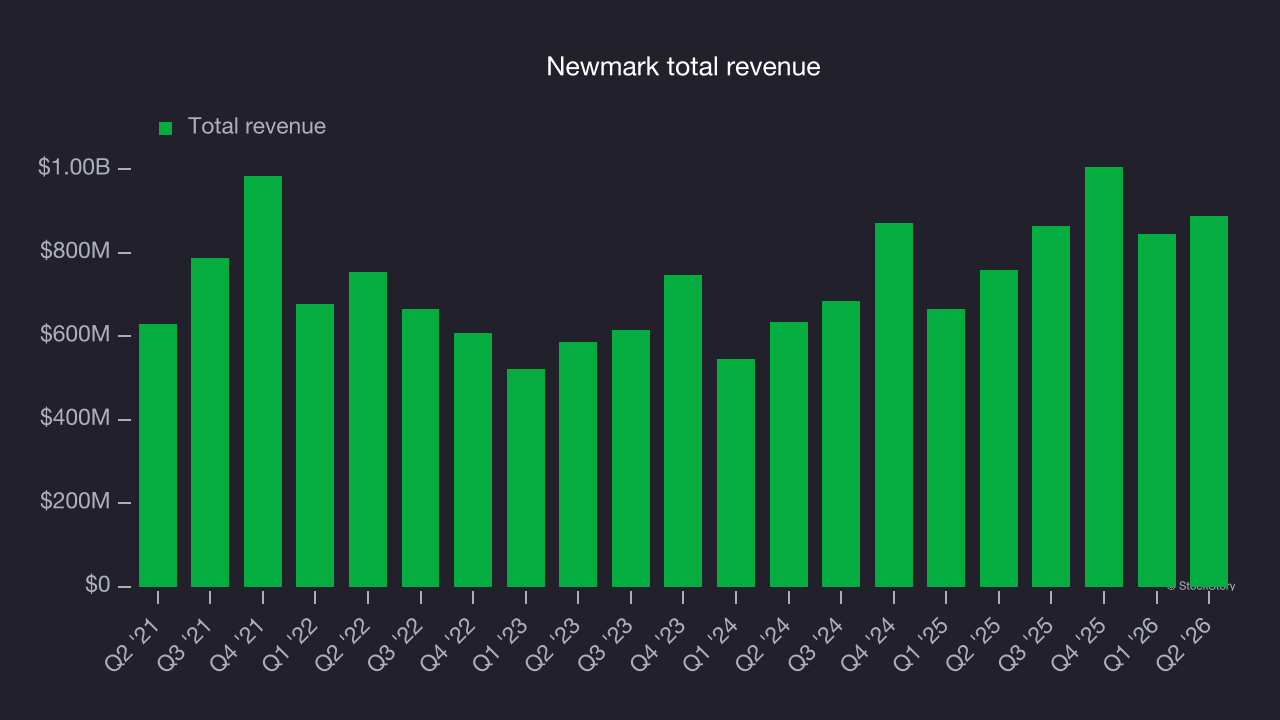Select the Q4 '22 revenue bar
Screen dimensions: 1280x720
point(473,460)
